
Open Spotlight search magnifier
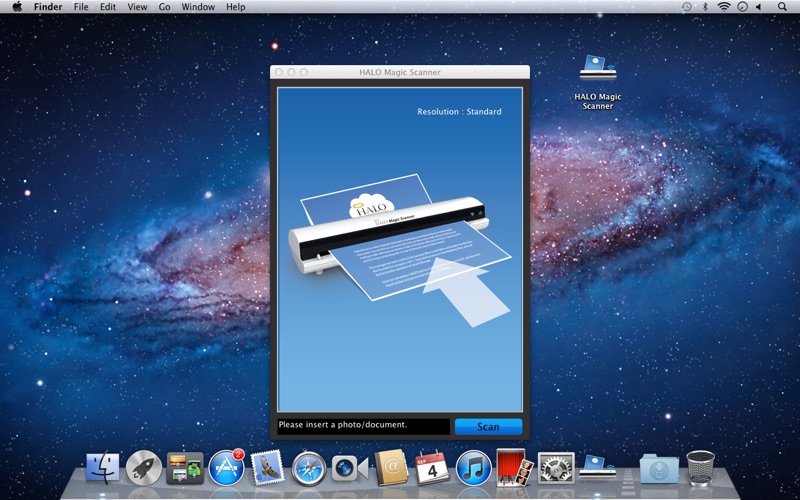pos(783,7)
